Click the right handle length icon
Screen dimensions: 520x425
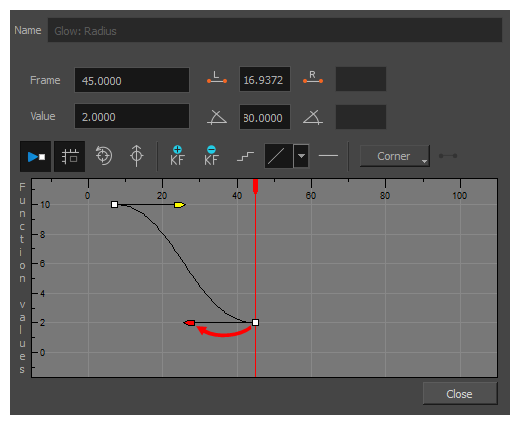tap(313, 77)
